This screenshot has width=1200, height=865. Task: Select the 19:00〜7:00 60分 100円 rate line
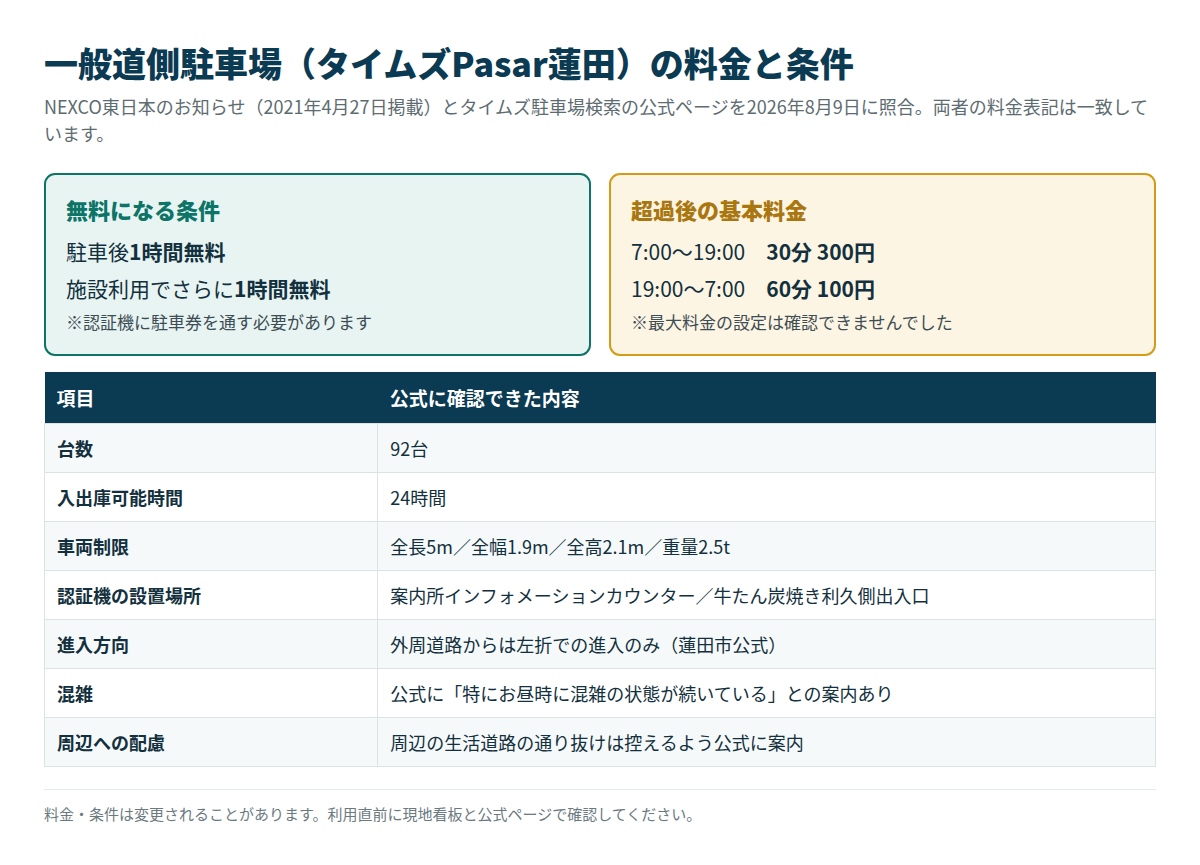click(x=753, y=290)
